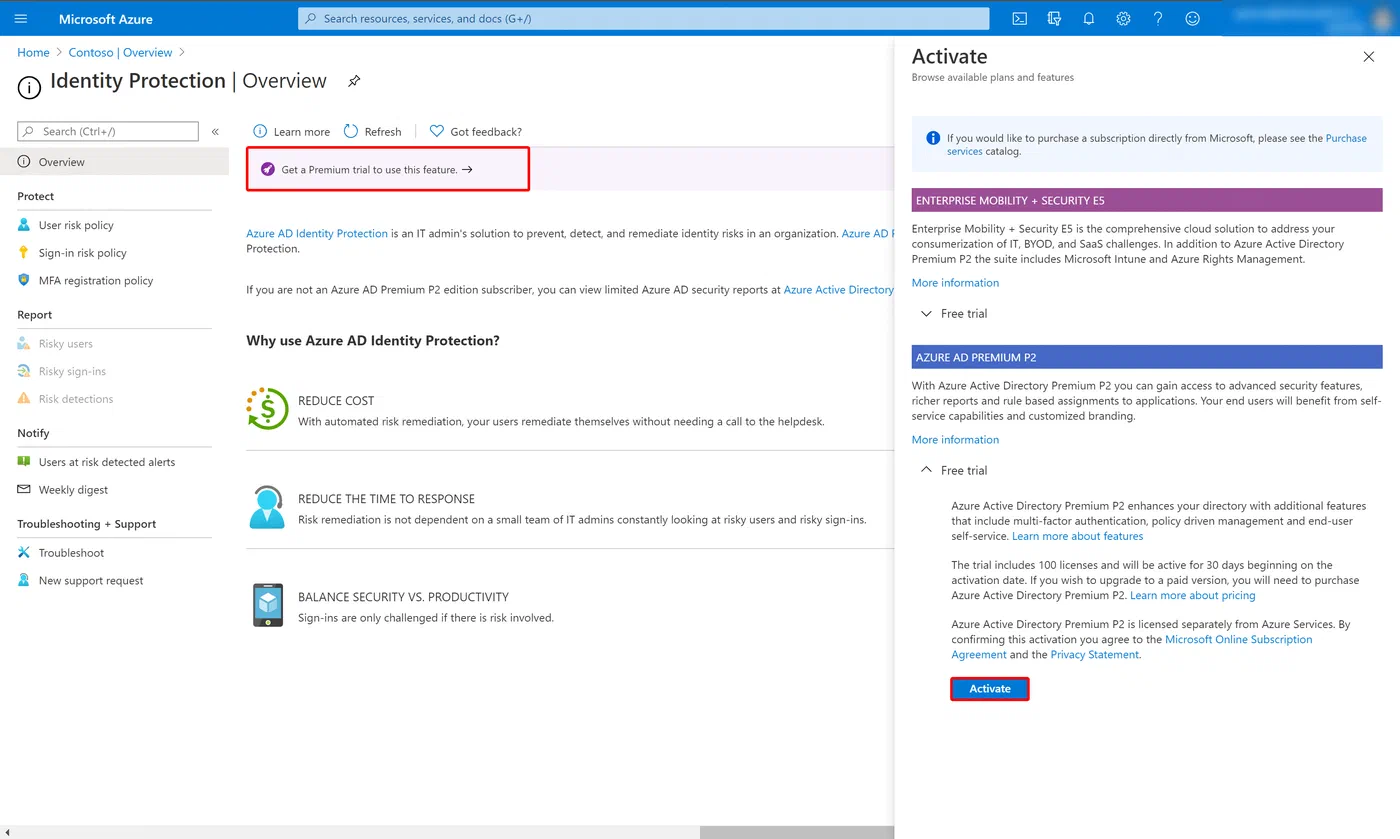Viewport: 1400px width, 839px height.
Task: Click the Microsoft Azure logo text
Action: point(106,19)
